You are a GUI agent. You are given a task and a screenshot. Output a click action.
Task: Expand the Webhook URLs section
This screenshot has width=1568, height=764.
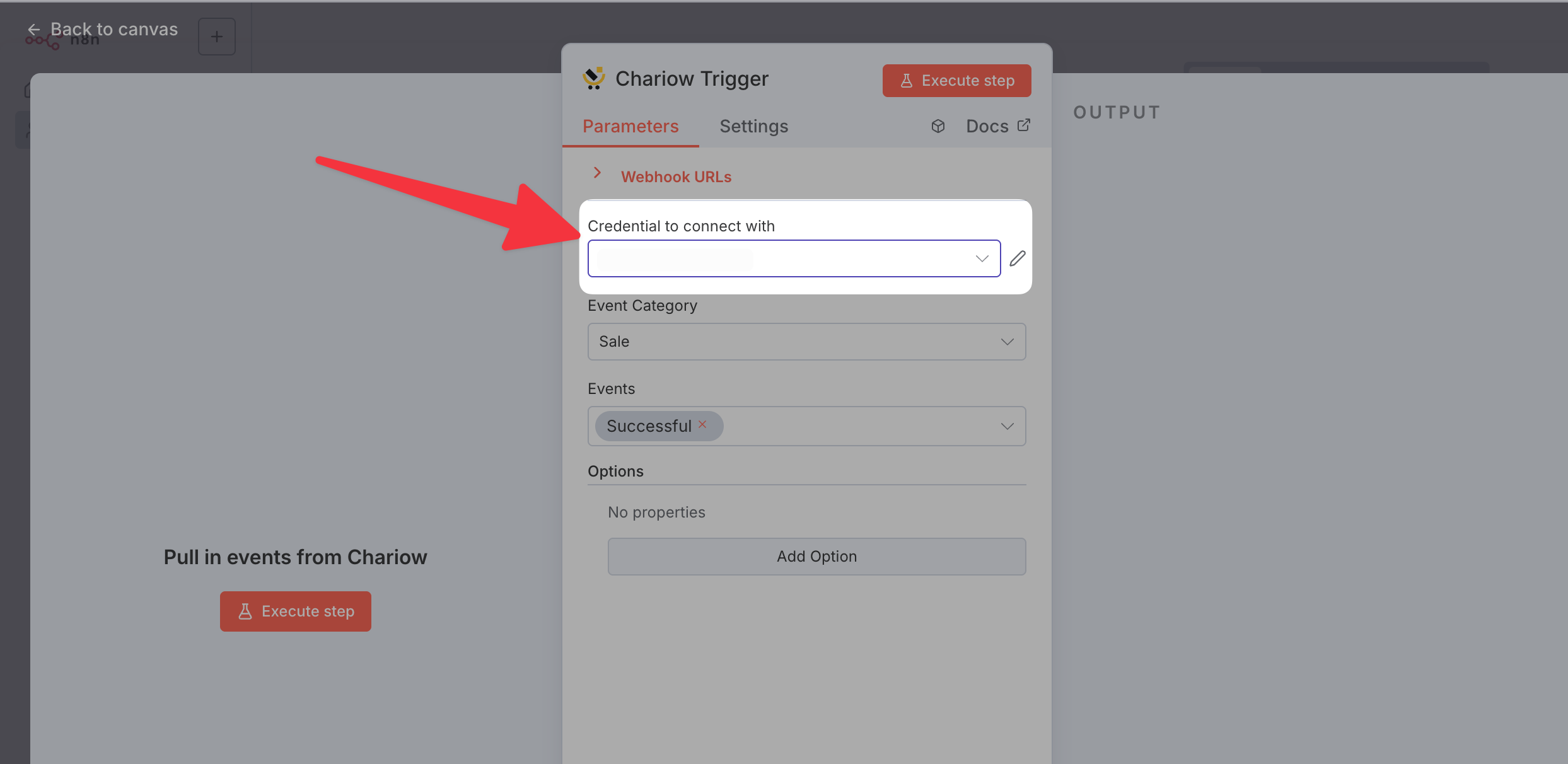(597, 173)
